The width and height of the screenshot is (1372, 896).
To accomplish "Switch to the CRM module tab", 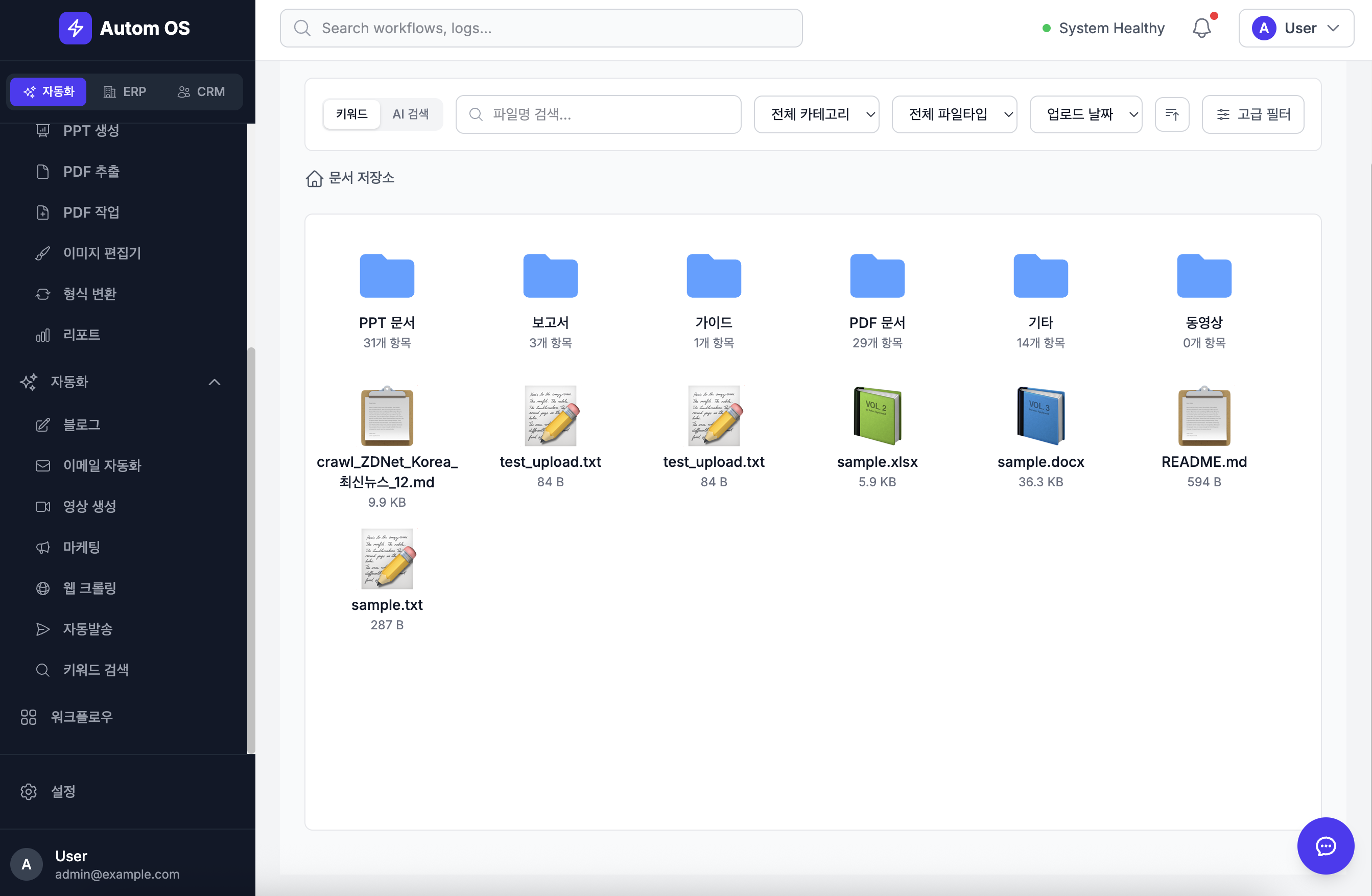I will click(x=201, y=91).
